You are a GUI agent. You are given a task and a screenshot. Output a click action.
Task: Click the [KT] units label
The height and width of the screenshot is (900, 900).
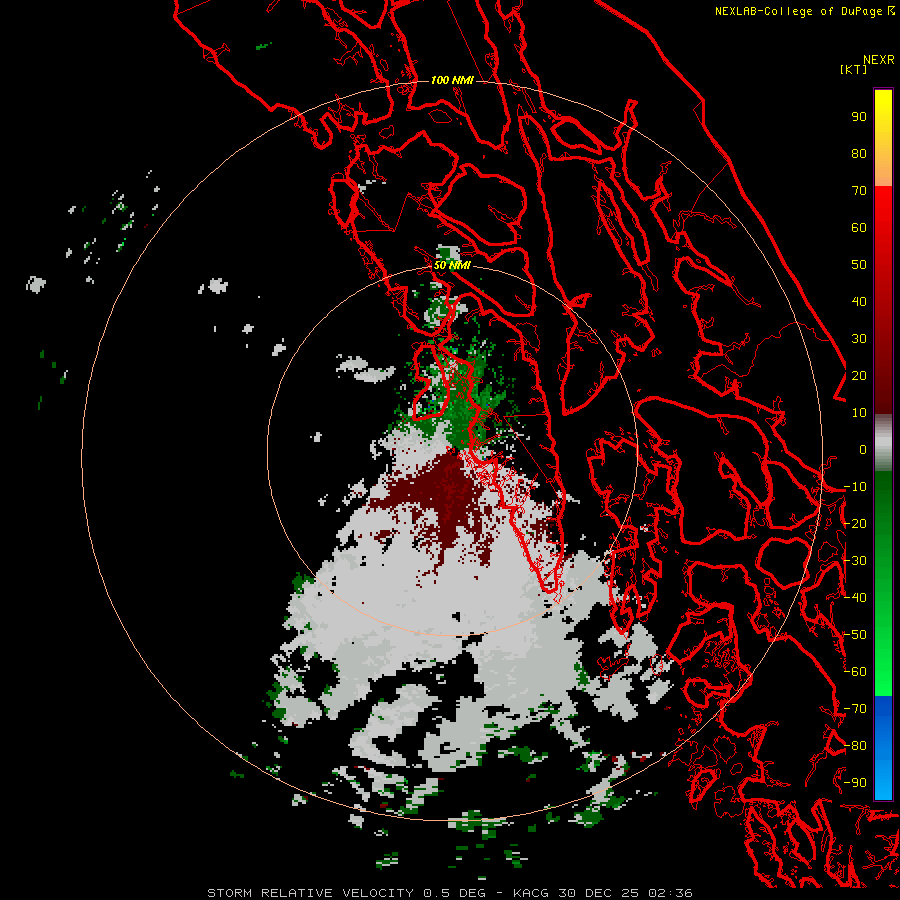[x=853, y=69]
